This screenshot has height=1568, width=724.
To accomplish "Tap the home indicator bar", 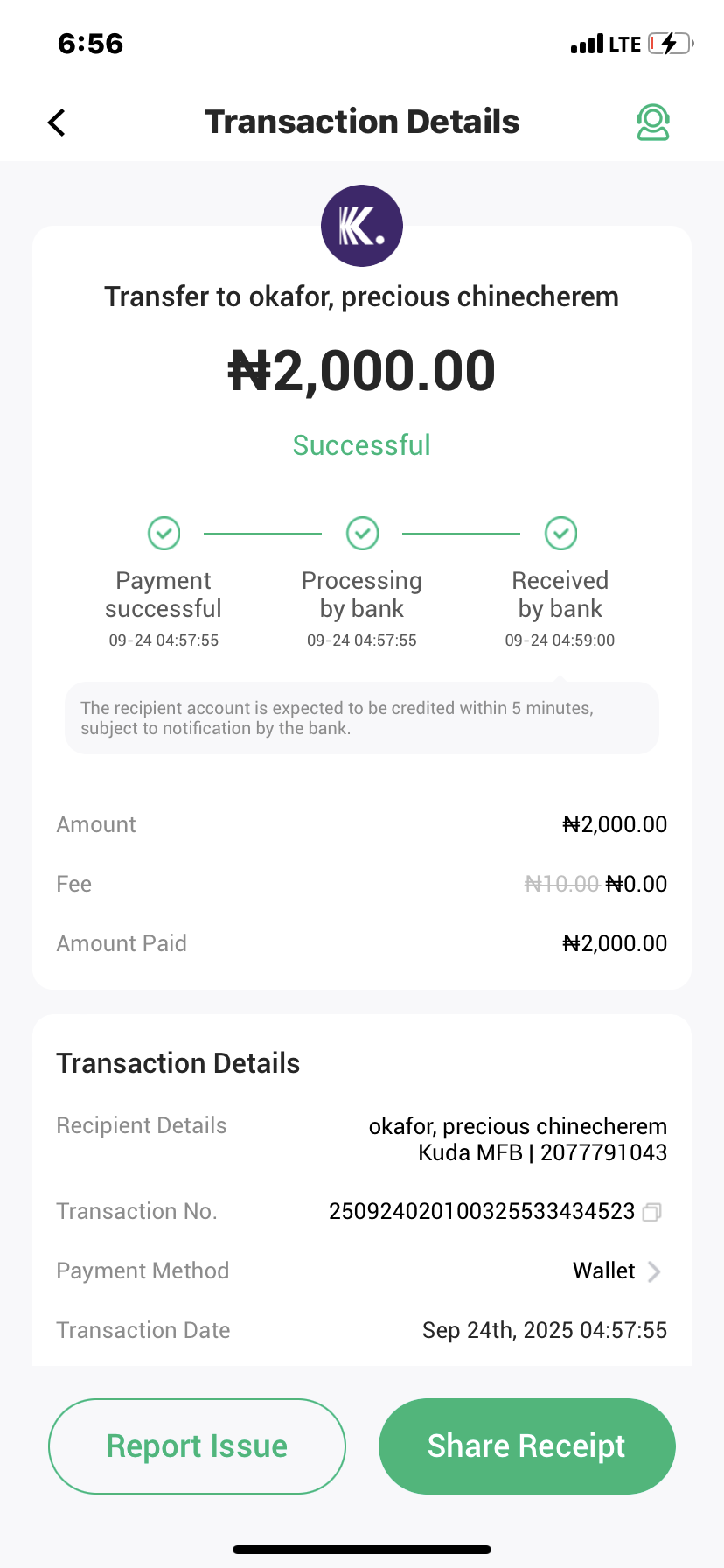I will coord(362,1550).
